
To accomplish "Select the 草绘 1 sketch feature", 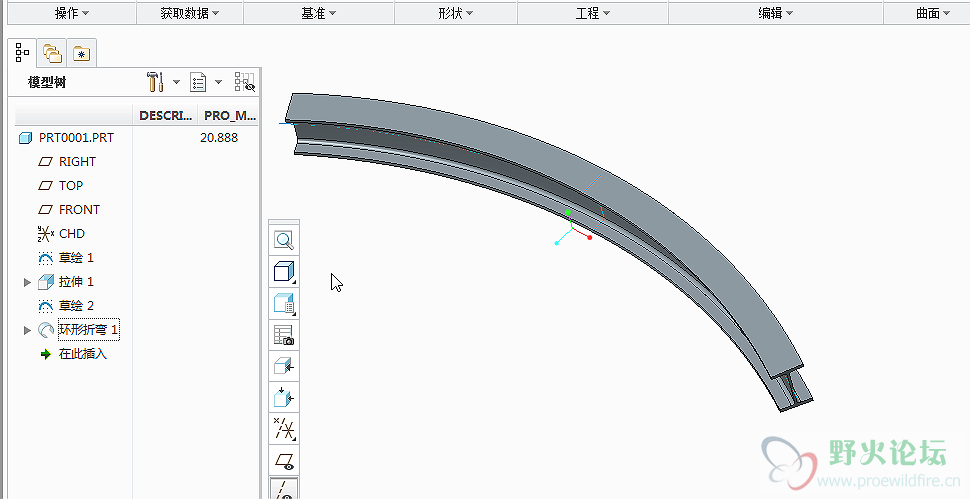I will tap(76, 257).
